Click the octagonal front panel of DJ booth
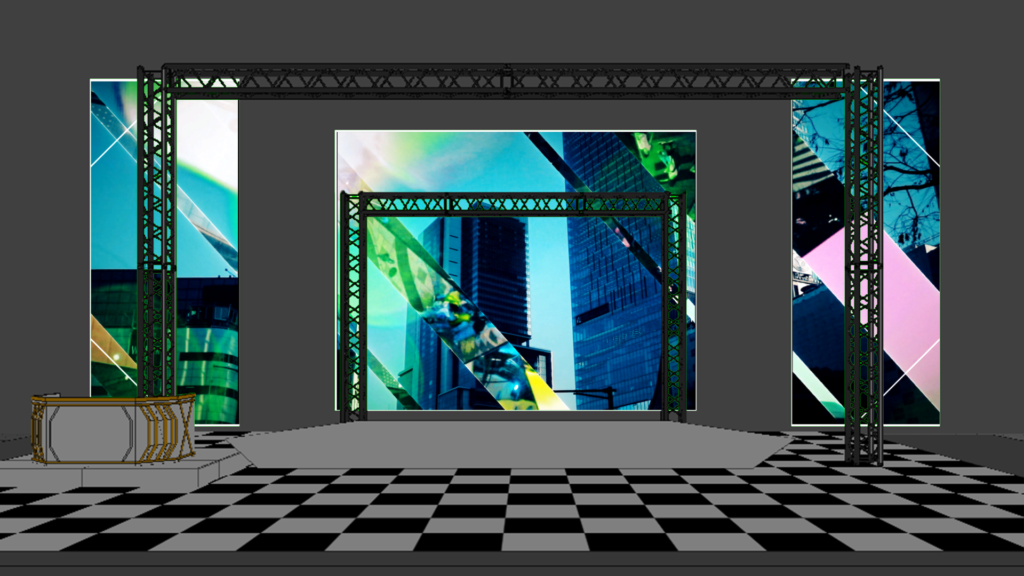The height and width of the screenshot is (576, 1024). click(x=92, y=432)
